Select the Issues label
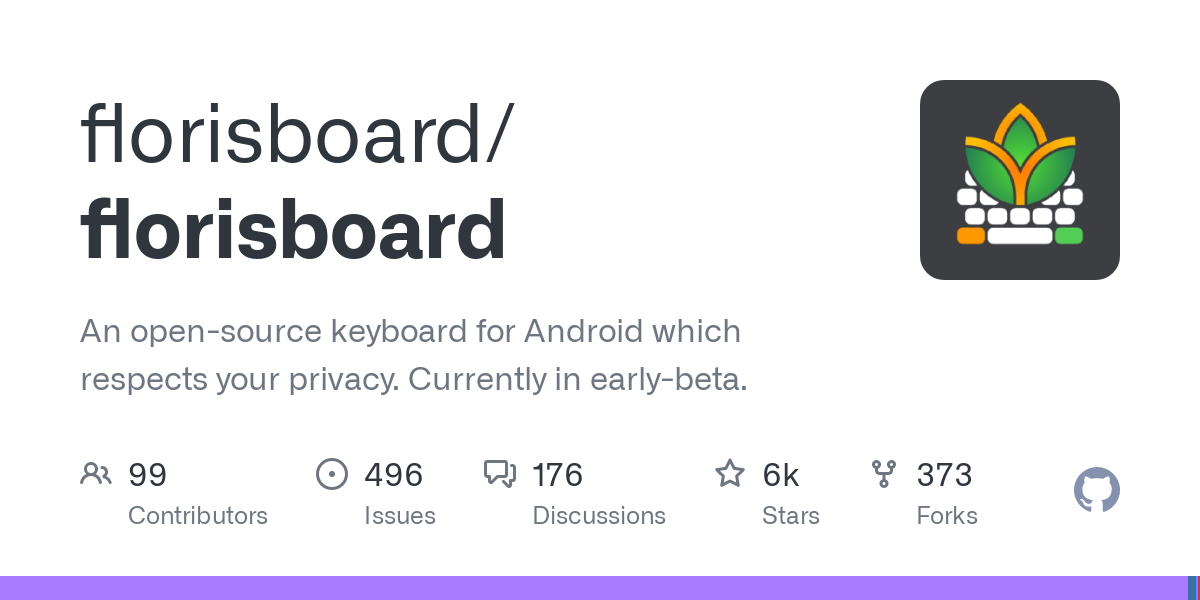 tap(400, 516)
